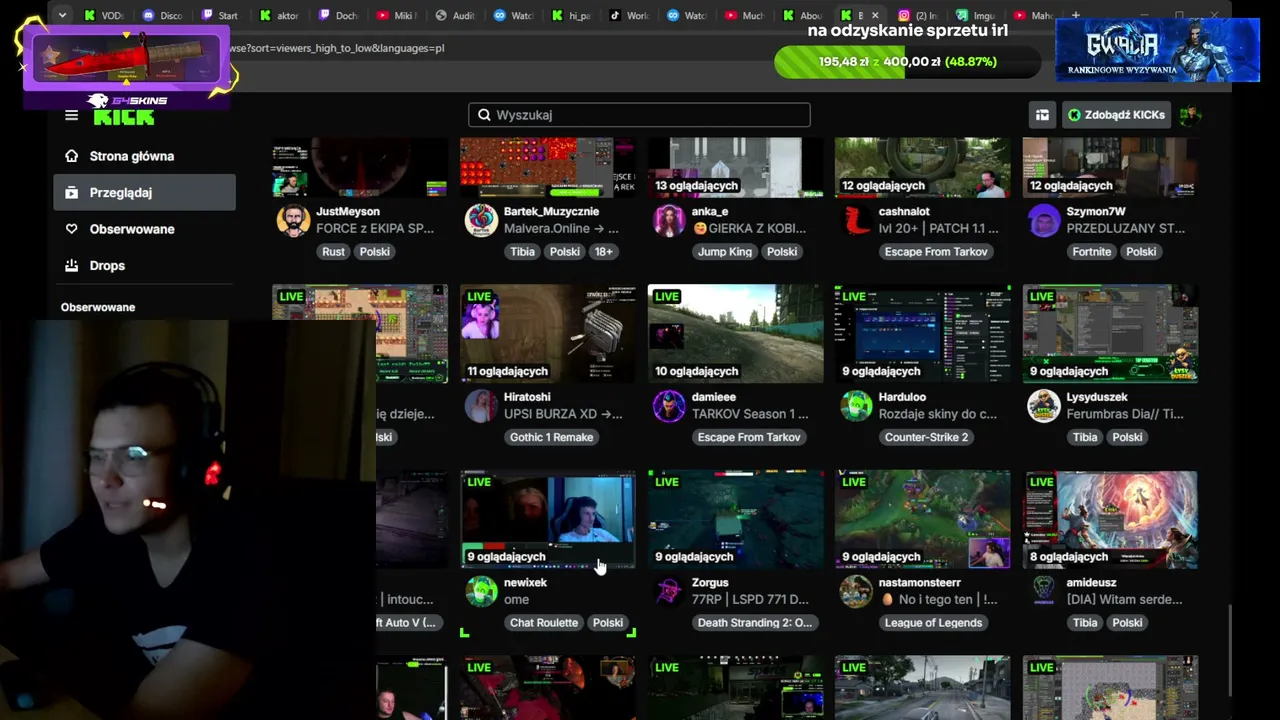Click the Jump King category tag

(x=725, y=252)
